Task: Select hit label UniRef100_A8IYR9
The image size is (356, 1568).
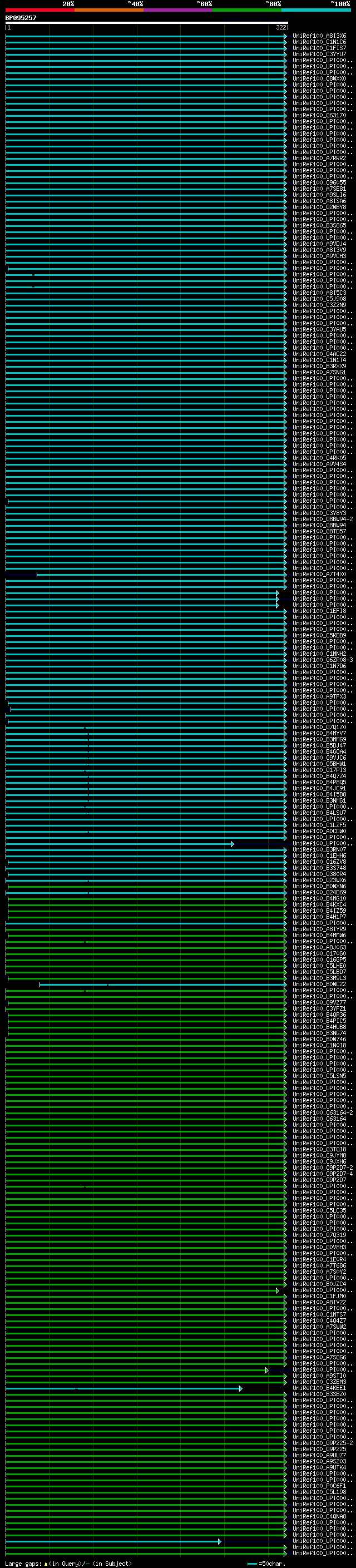Action: pos(319,929)
